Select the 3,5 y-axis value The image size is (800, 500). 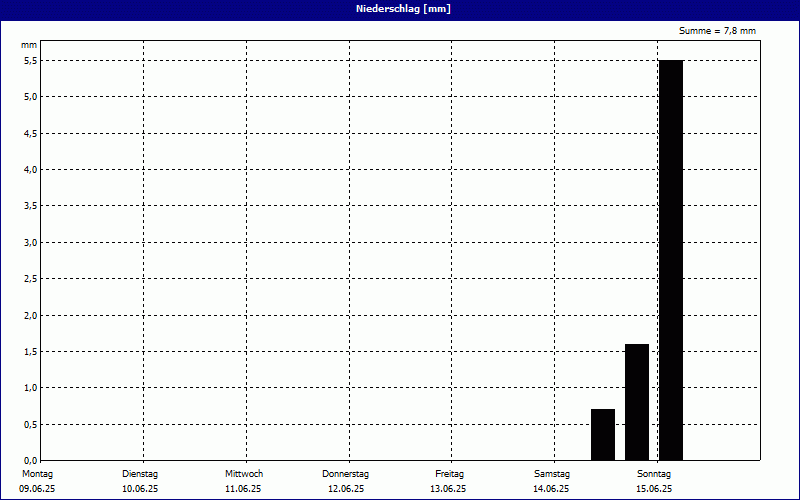click(31, 206)
